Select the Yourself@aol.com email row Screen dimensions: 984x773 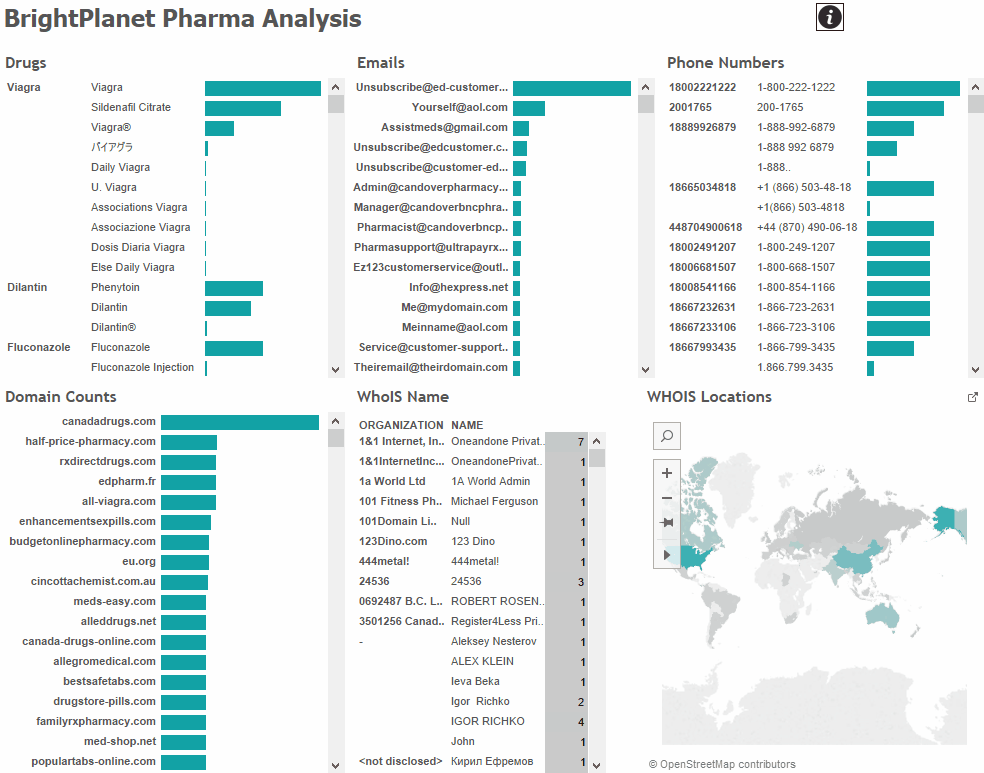[x=459, y=108]
